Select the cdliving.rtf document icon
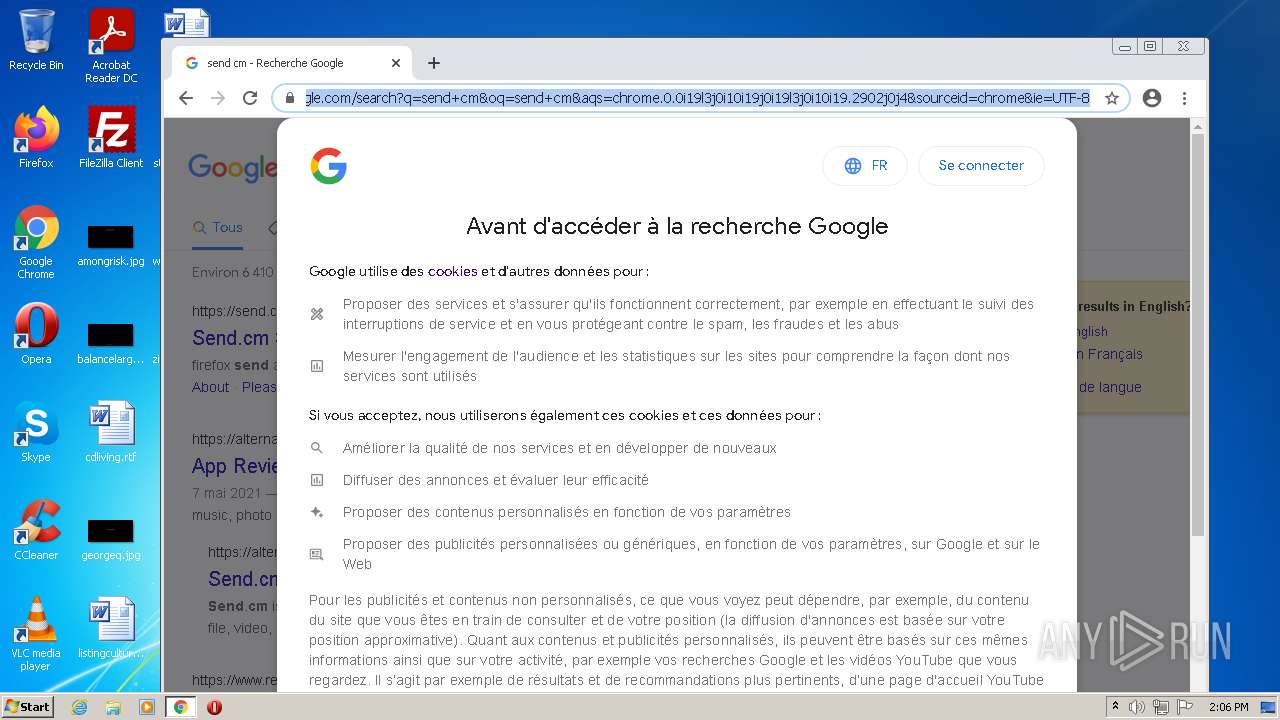The image size is (1280, 720). (111, 432)
